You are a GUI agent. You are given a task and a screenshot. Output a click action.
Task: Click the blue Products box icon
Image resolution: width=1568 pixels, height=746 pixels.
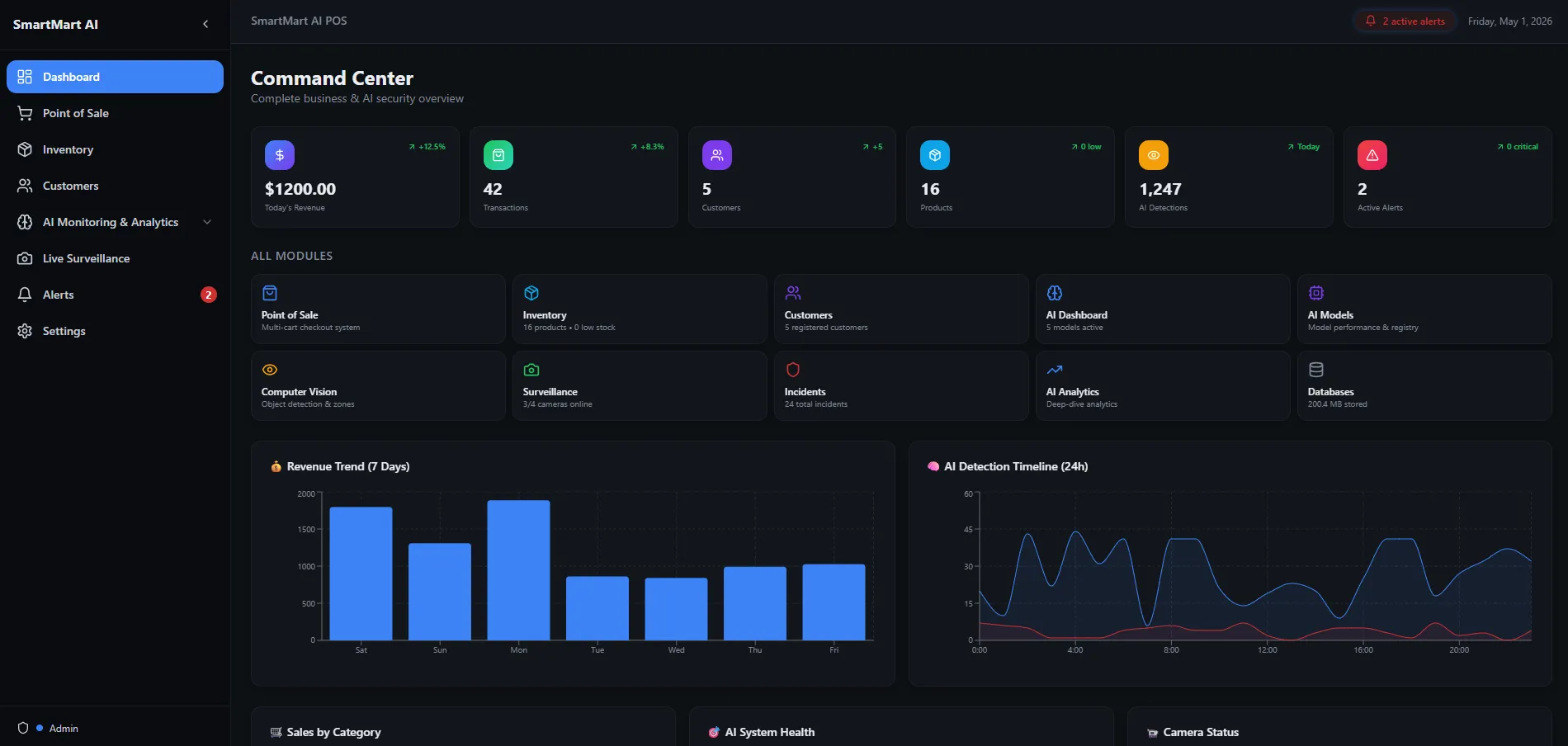935,155
